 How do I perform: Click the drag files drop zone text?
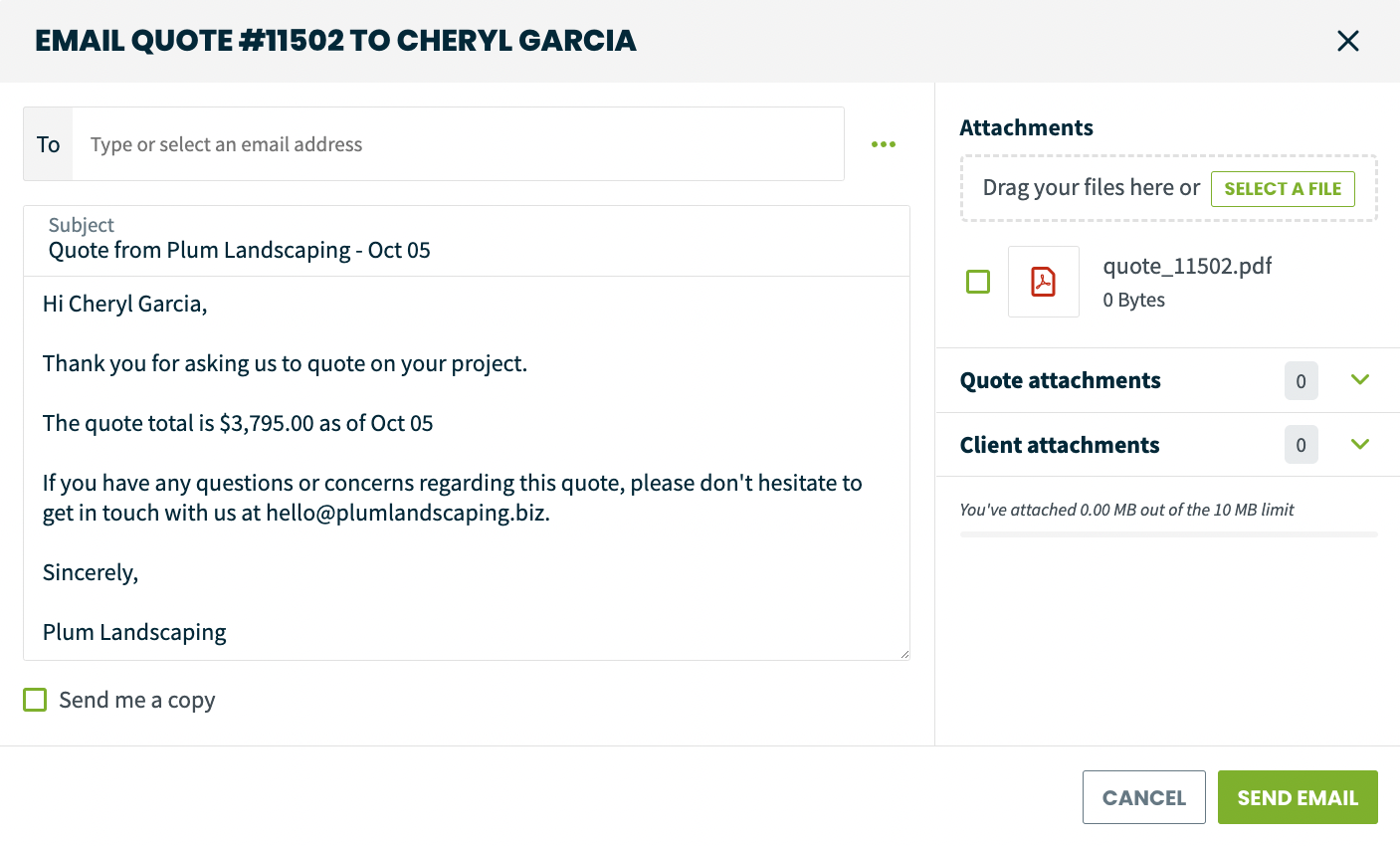tap(1091, 188)
